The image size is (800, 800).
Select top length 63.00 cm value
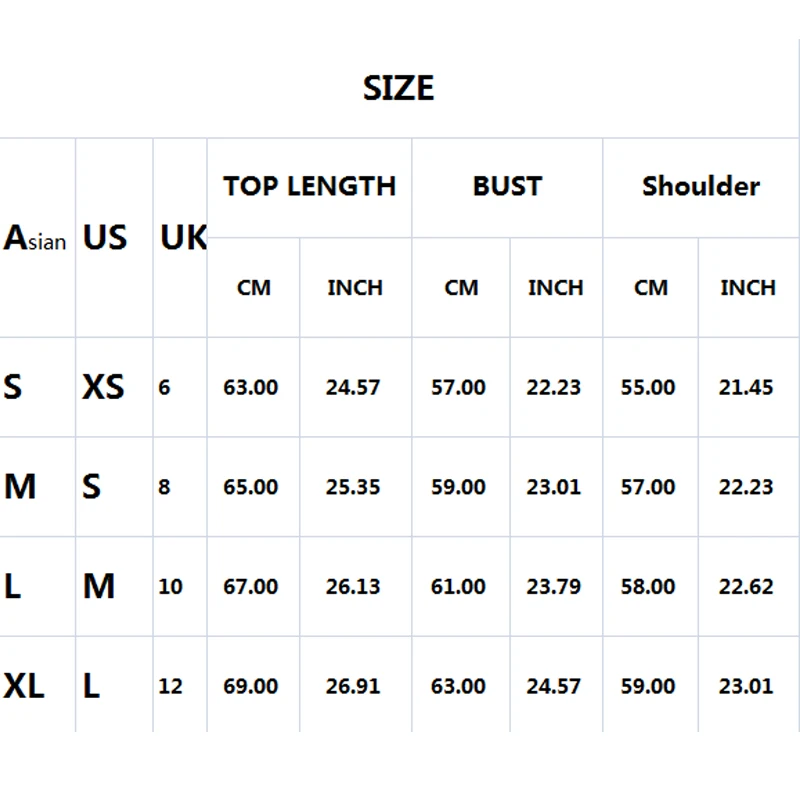(251, 387)
